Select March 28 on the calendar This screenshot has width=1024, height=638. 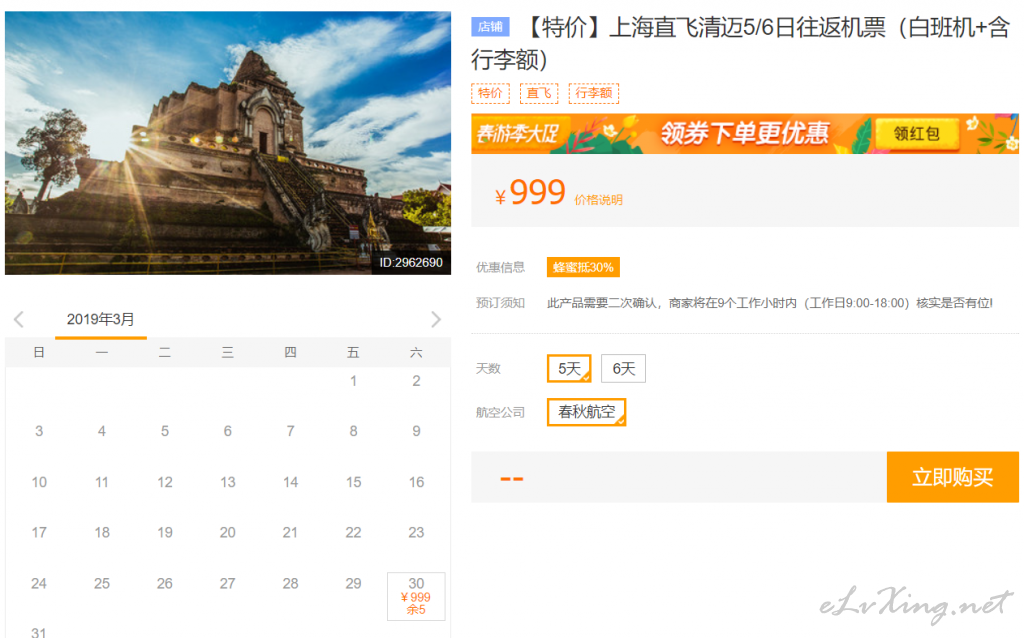(x=291, y=584)
